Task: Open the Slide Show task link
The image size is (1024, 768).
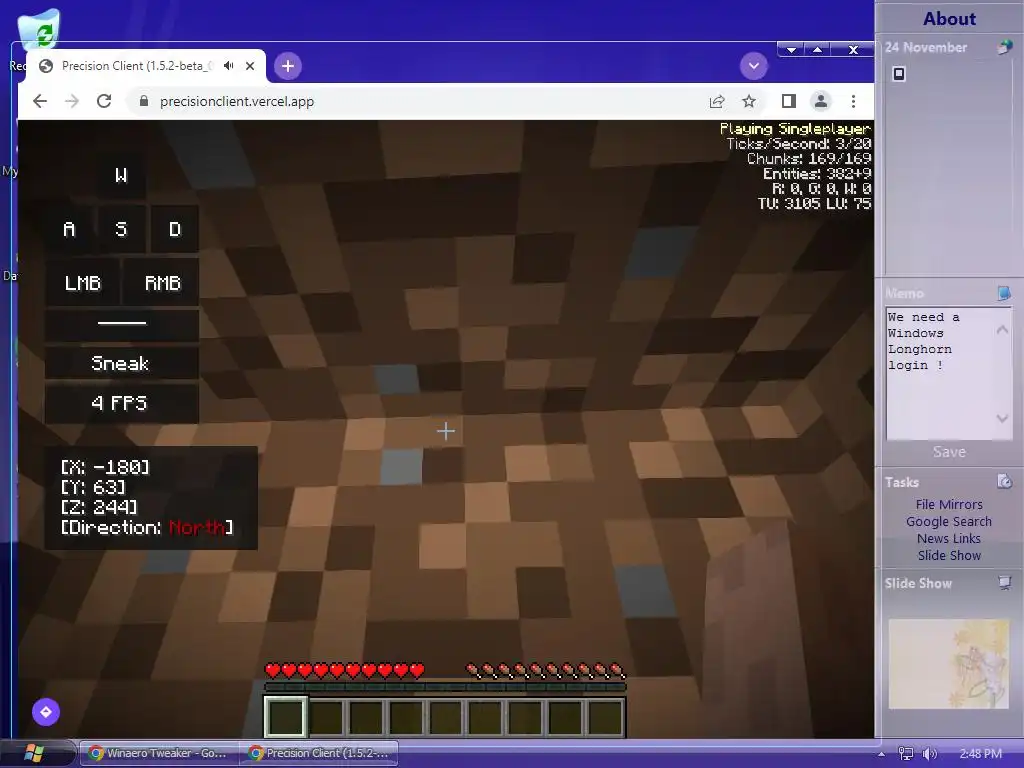Action: (949, 555)
